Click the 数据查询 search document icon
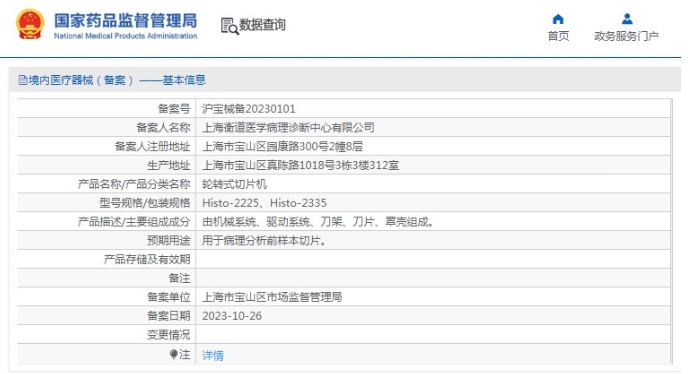 (229, 26)
